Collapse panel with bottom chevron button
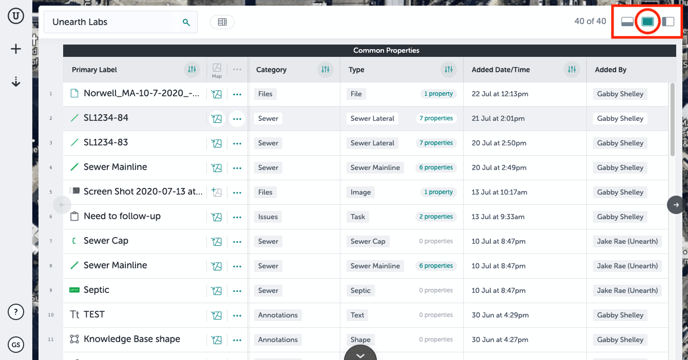 point(360,354)
